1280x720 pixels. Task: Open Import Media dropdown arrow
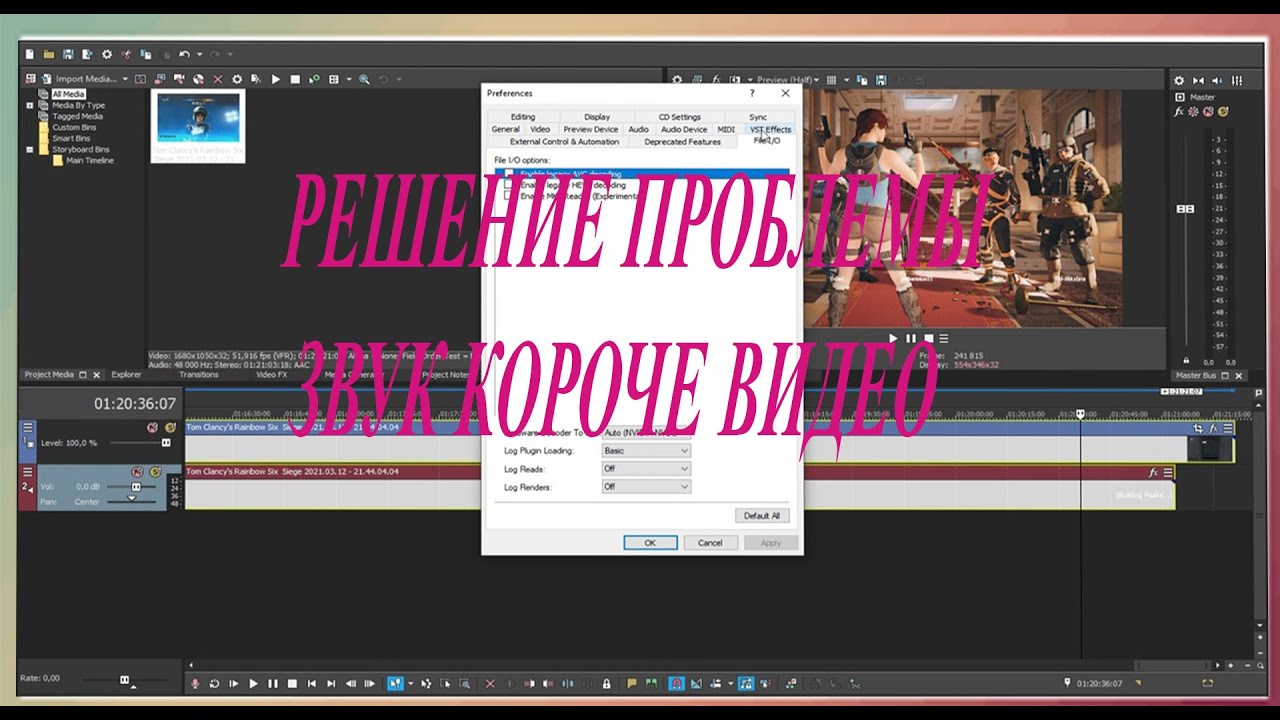click(x=125, y=79)
